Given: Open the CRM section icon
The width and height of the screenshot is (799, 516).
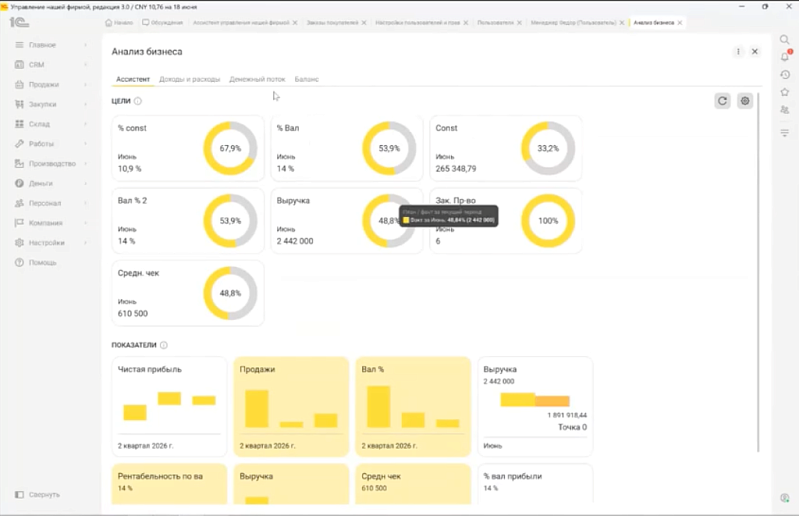Looking at the screenshot, I should [19, 65].
